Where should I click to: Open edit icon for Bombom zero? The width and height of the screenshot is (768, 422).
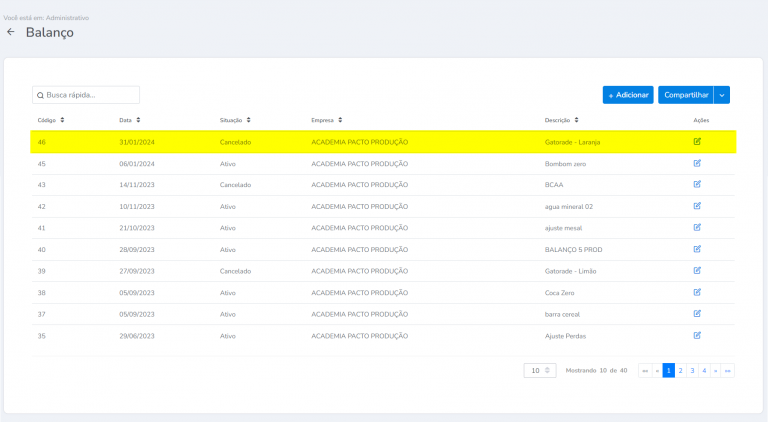tap(697, 163)
